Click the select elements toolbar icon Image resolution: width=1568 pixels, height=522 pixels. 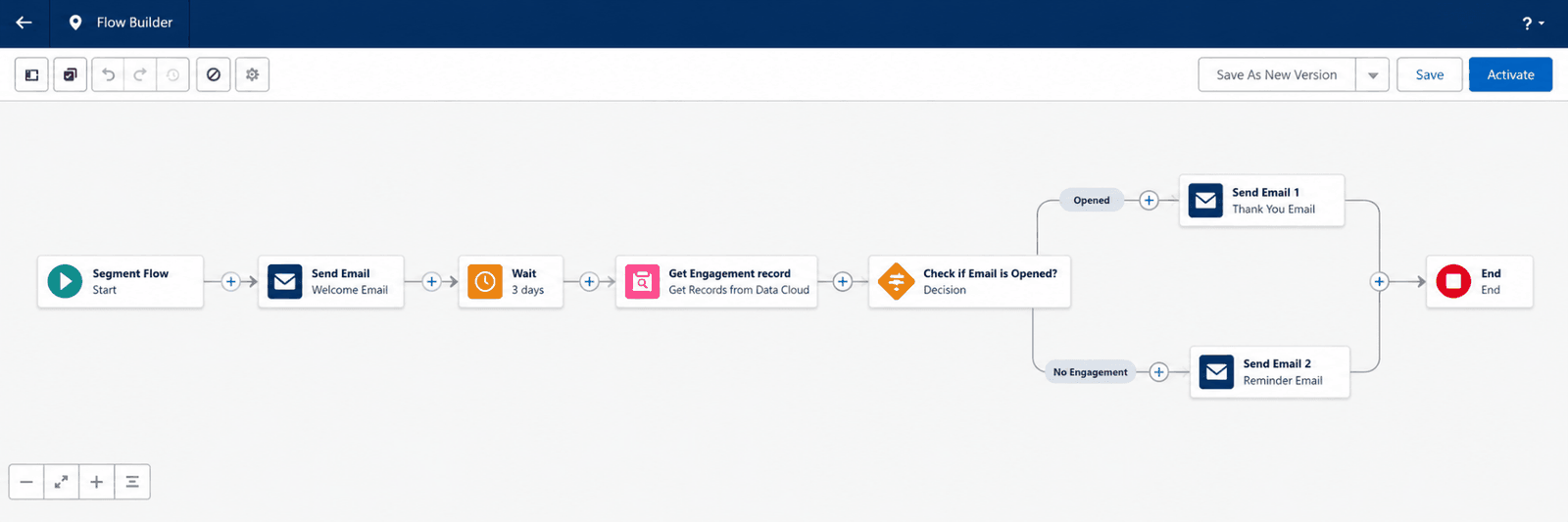70,74
